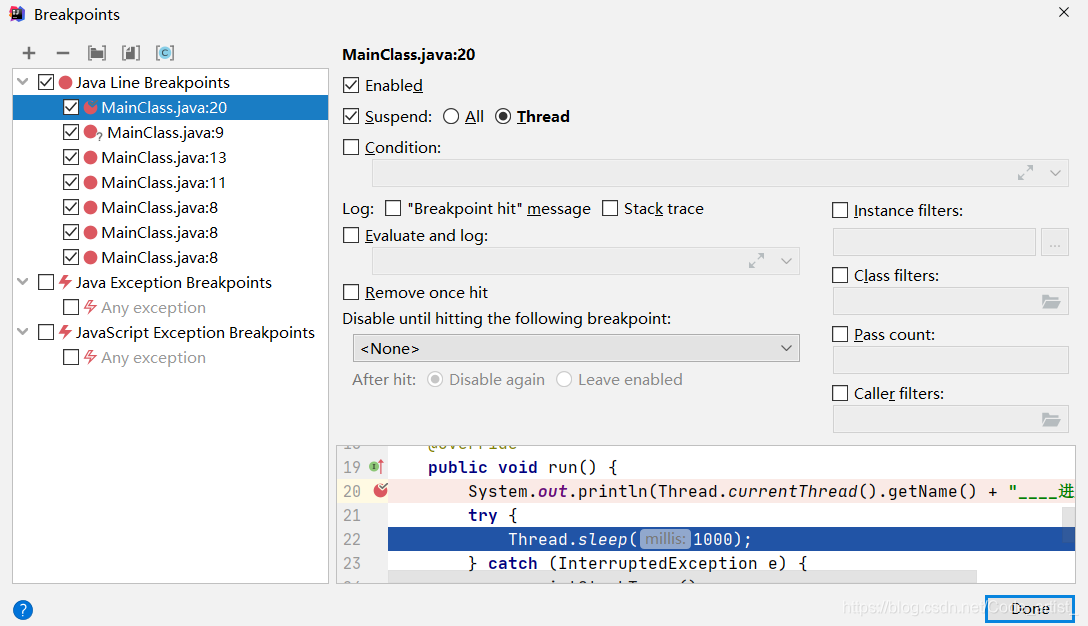The image size is (1088, 626).
Task: Open the <None> breakpoint dependency dropdown
Action: 576,348
